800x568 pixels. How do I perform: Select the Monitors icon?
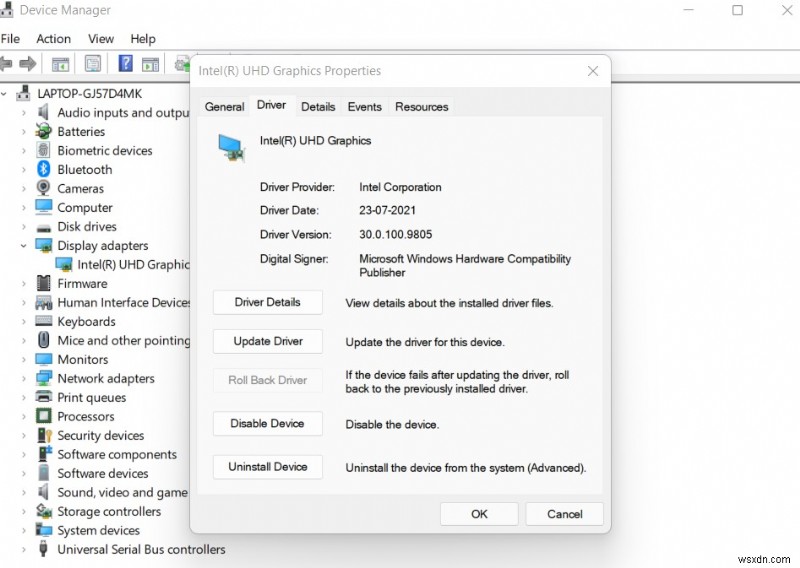44,359
